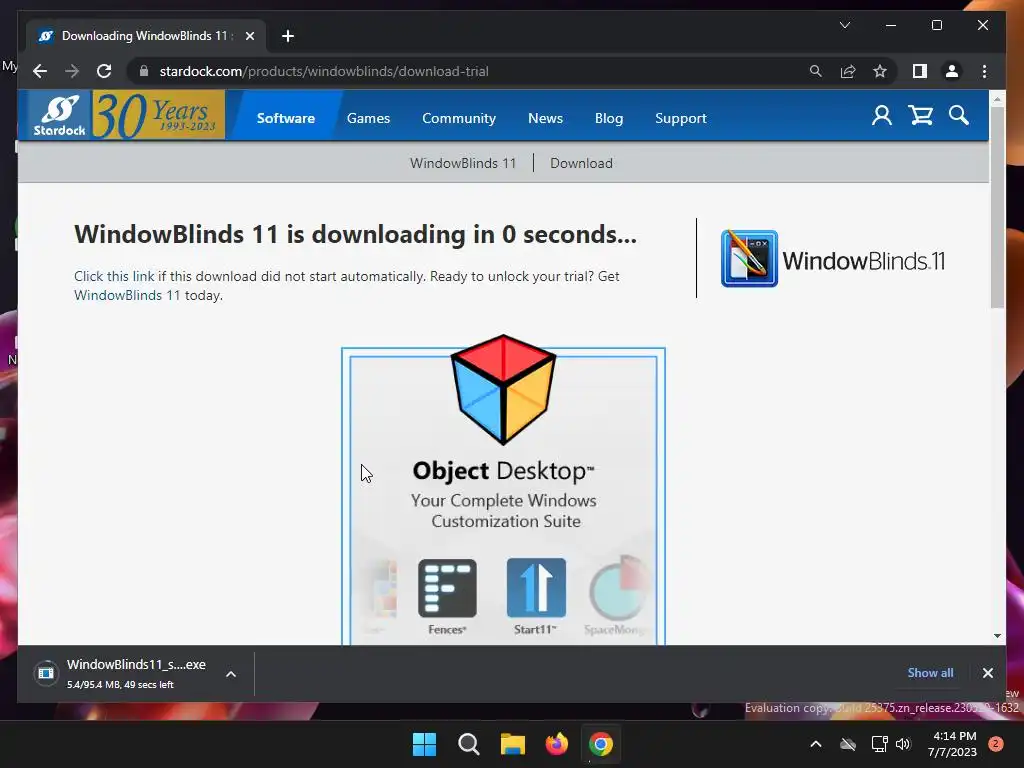The width and height of the screenshot is (1024, 768).
Task: Open the Software menu
Action: [x=285, y=118]
